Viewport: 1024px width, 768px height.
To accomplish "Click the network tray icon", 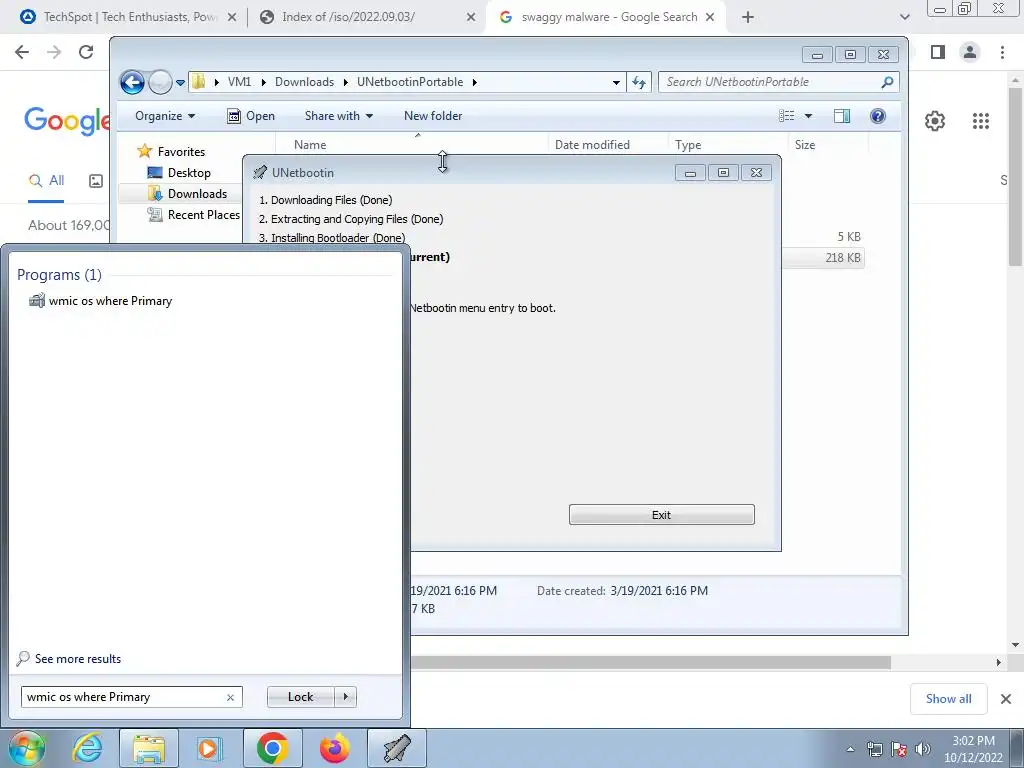I will click(874, 749).
